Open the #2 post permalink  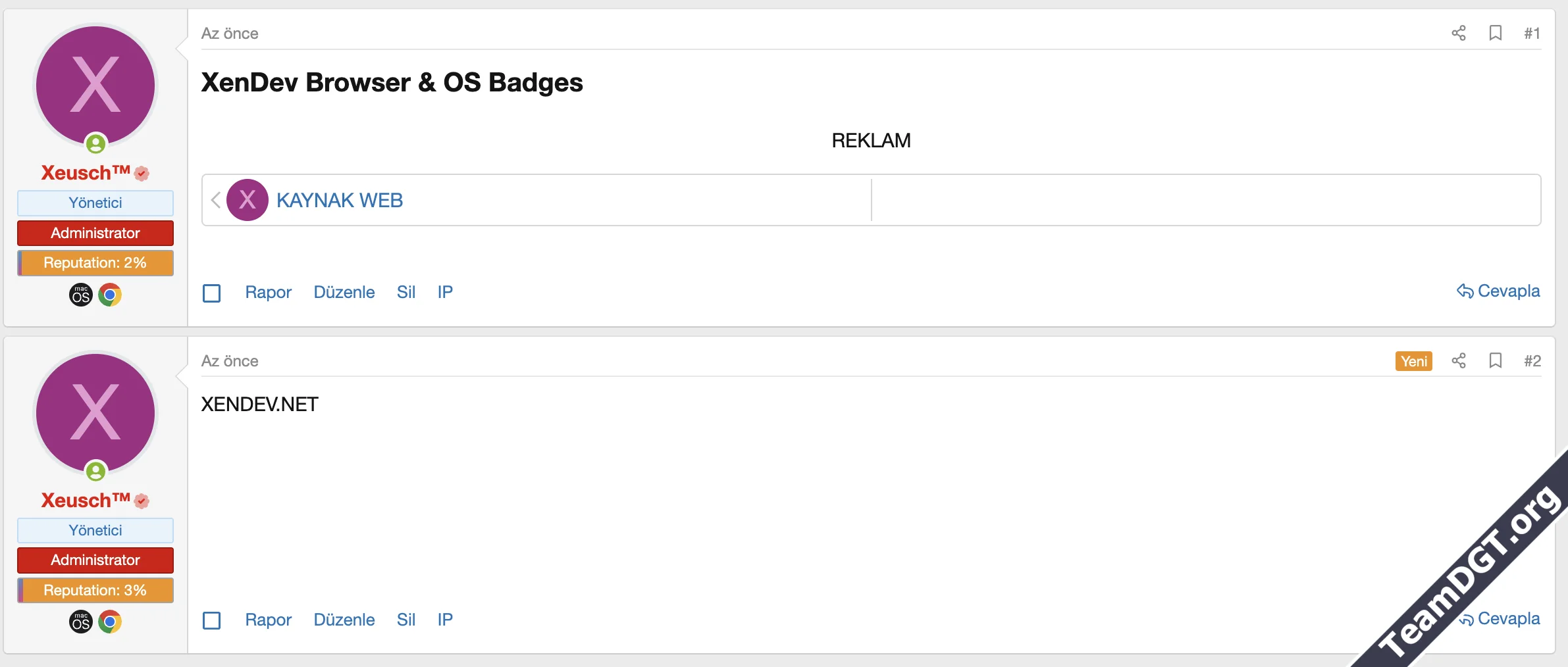pos(1532,360)
